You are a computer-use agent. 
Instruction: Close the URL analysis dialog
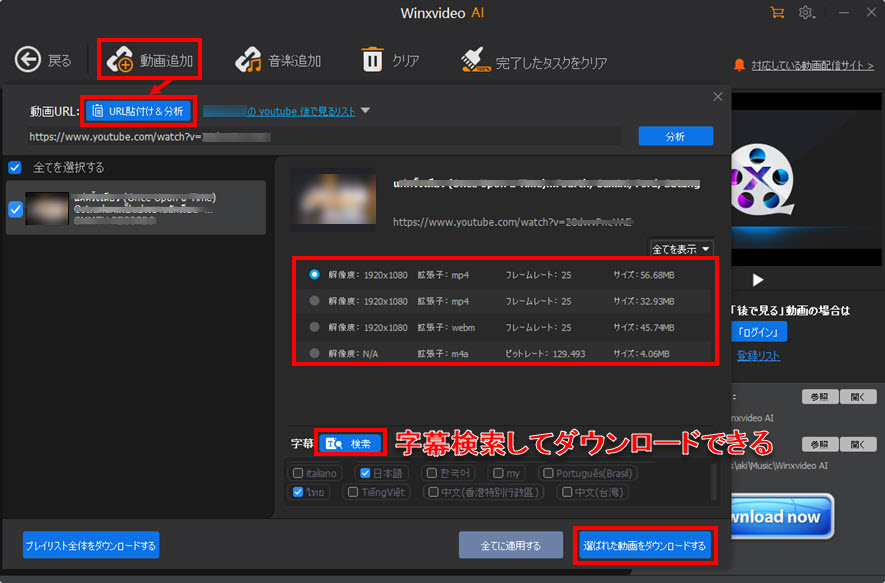(717, 97)
